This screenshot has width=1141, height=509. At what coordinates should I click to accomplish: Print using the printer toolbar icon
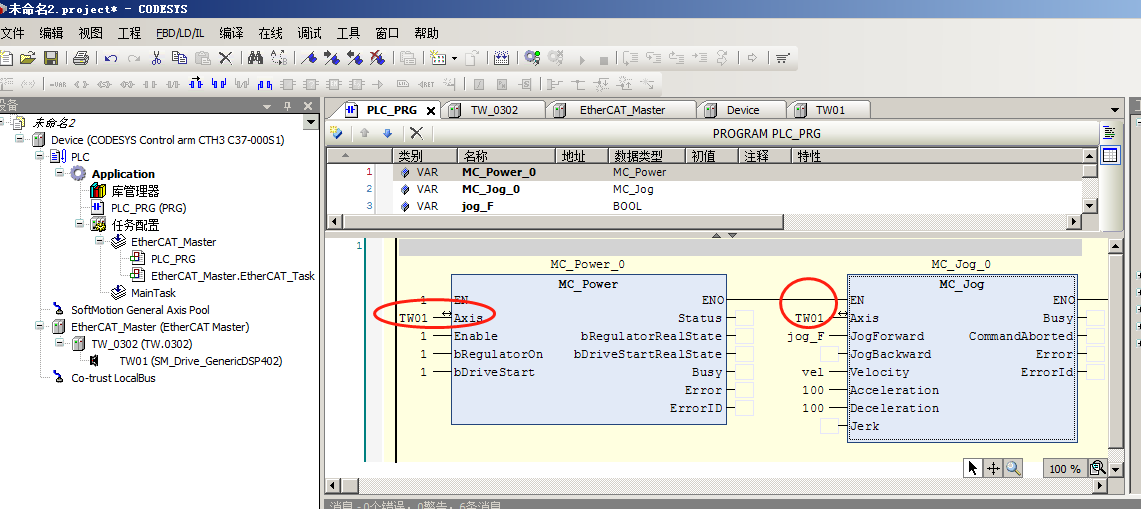coord(81,58)
